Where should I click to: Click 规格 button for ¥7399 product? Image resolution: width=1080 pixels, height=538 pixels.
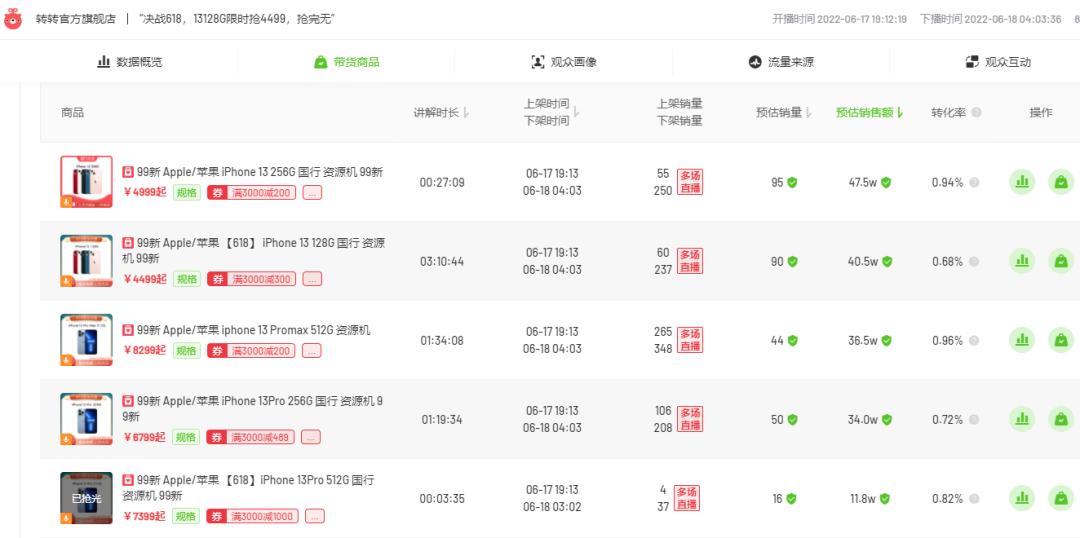(x=186, y=516)
